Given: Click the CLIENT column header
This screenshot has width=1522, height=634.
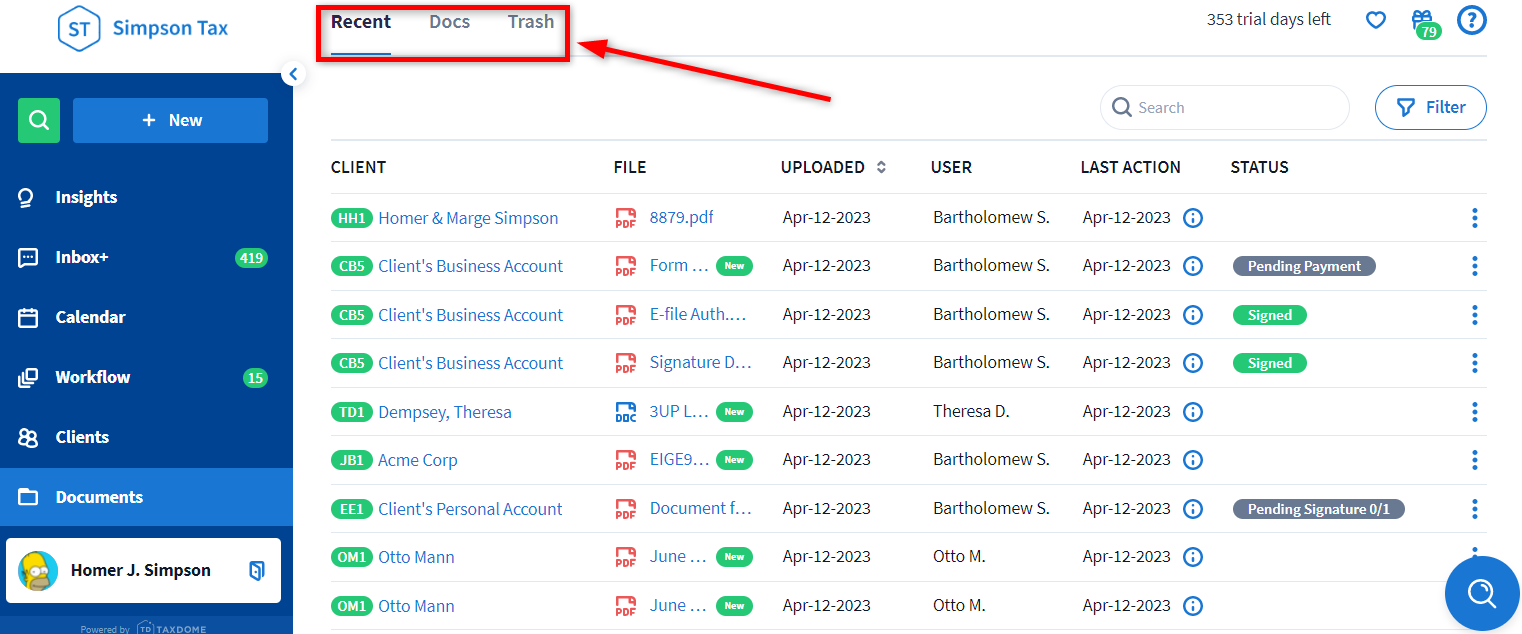Looking at the screenshot, I should tap(358, 167).
